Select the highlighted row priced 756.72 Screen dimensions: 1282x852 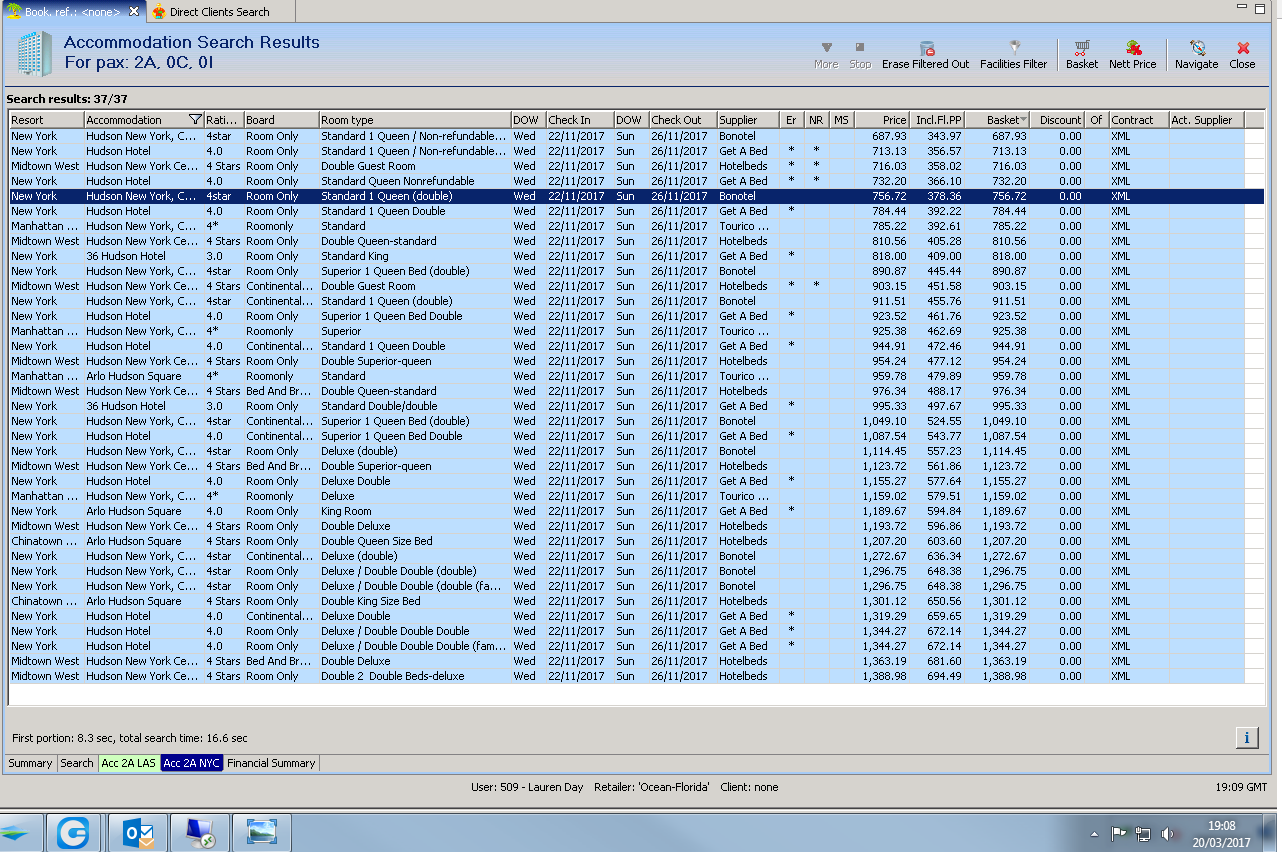[x=636, y=196]
